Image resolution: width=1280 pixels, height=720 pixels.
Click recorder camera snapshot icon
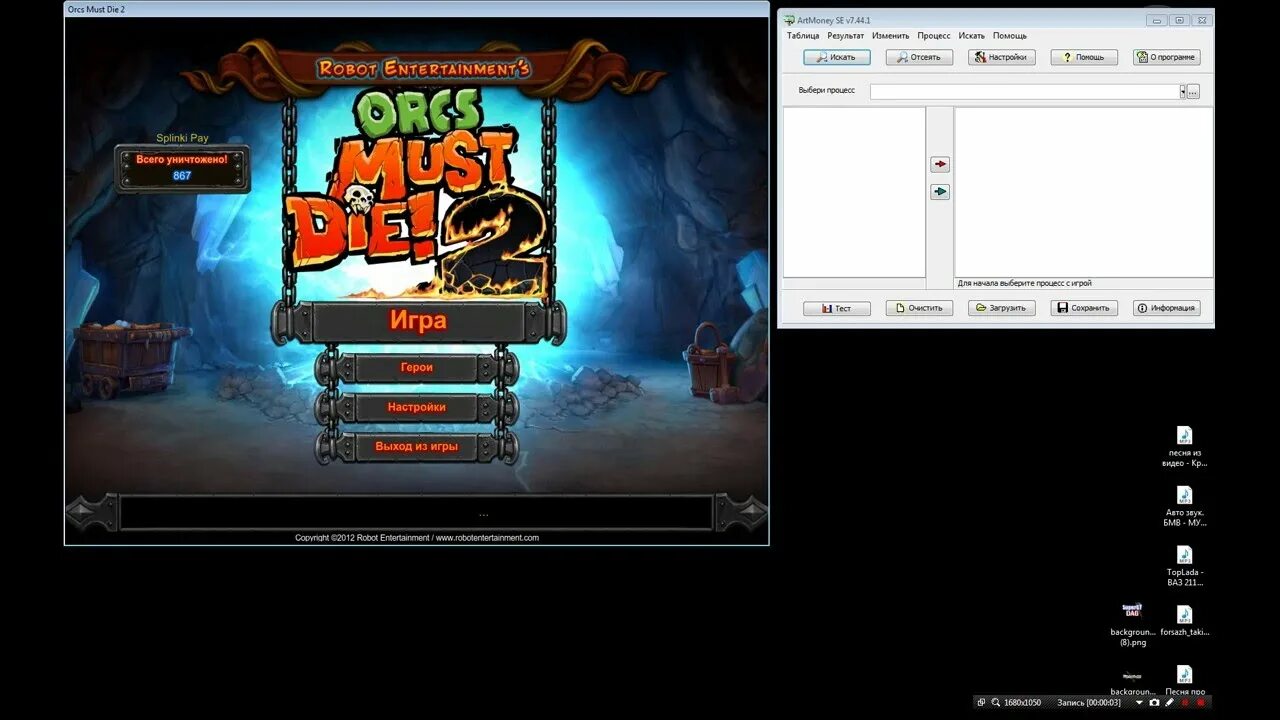click(x=1154, y=703)
